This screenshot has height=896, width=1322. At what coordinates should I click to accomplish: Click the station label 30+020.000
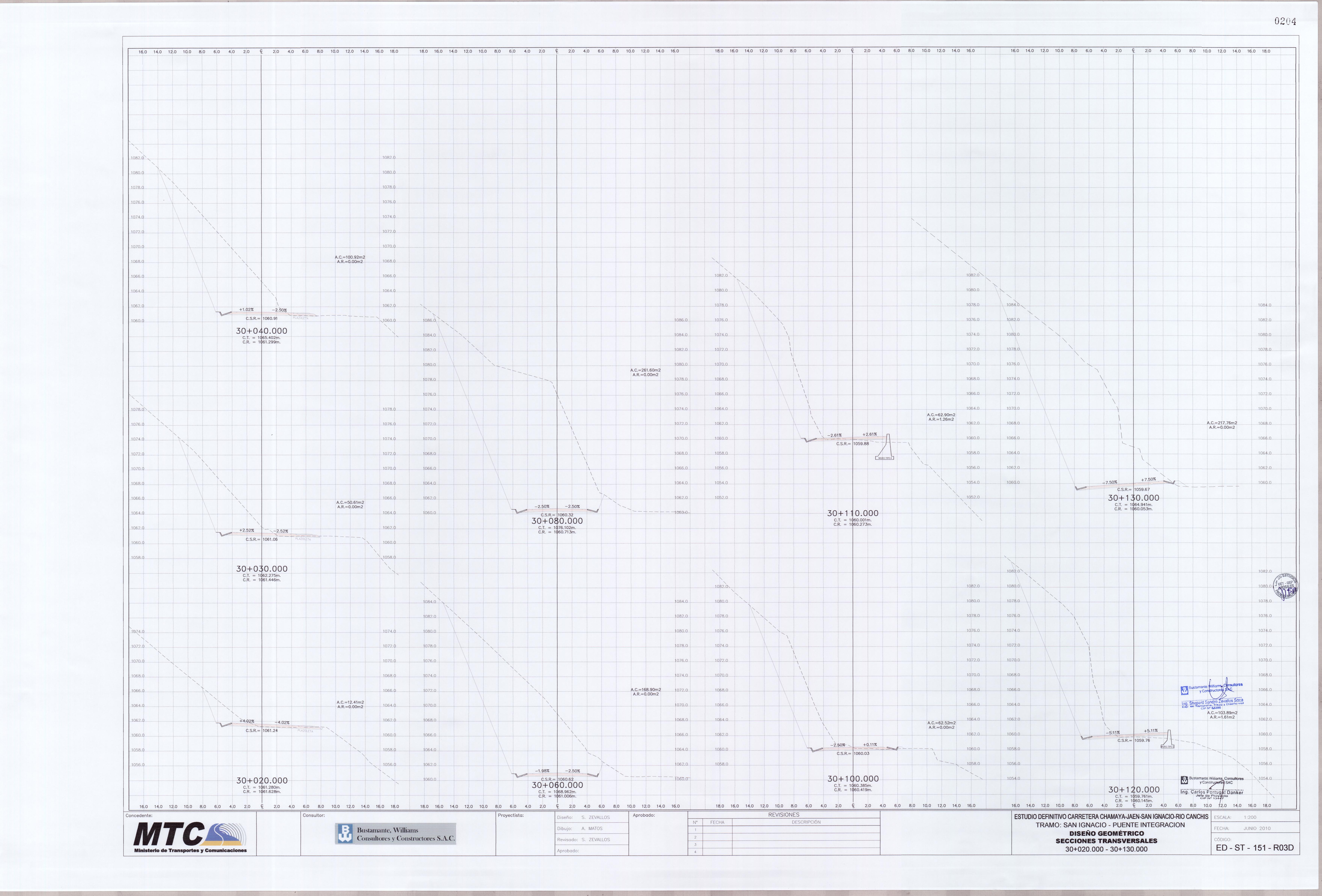[262, 781]
